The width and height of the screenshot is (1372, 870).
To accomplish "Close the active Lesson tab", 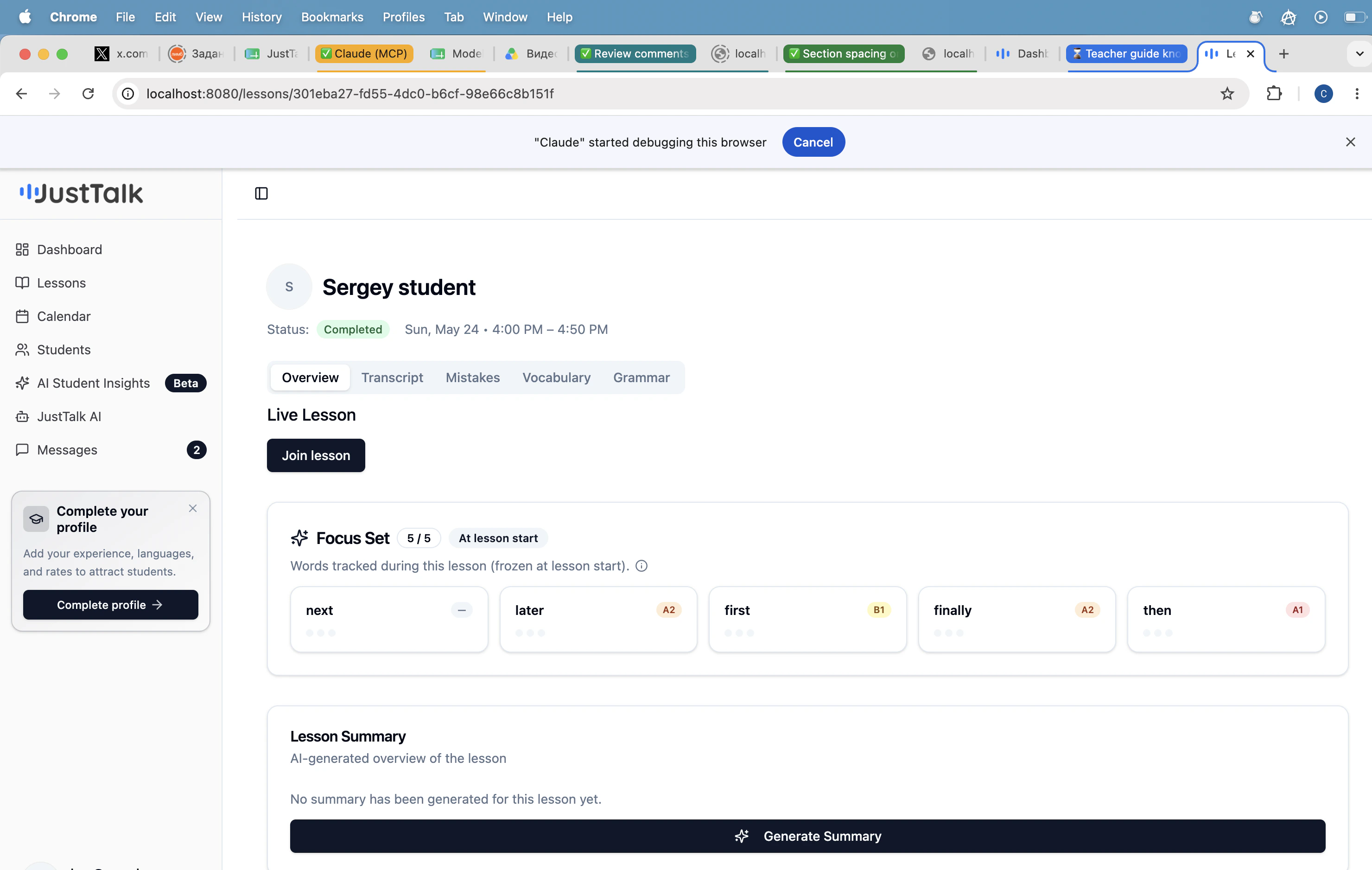I will pyautogui.click(x=1251, y=54).
